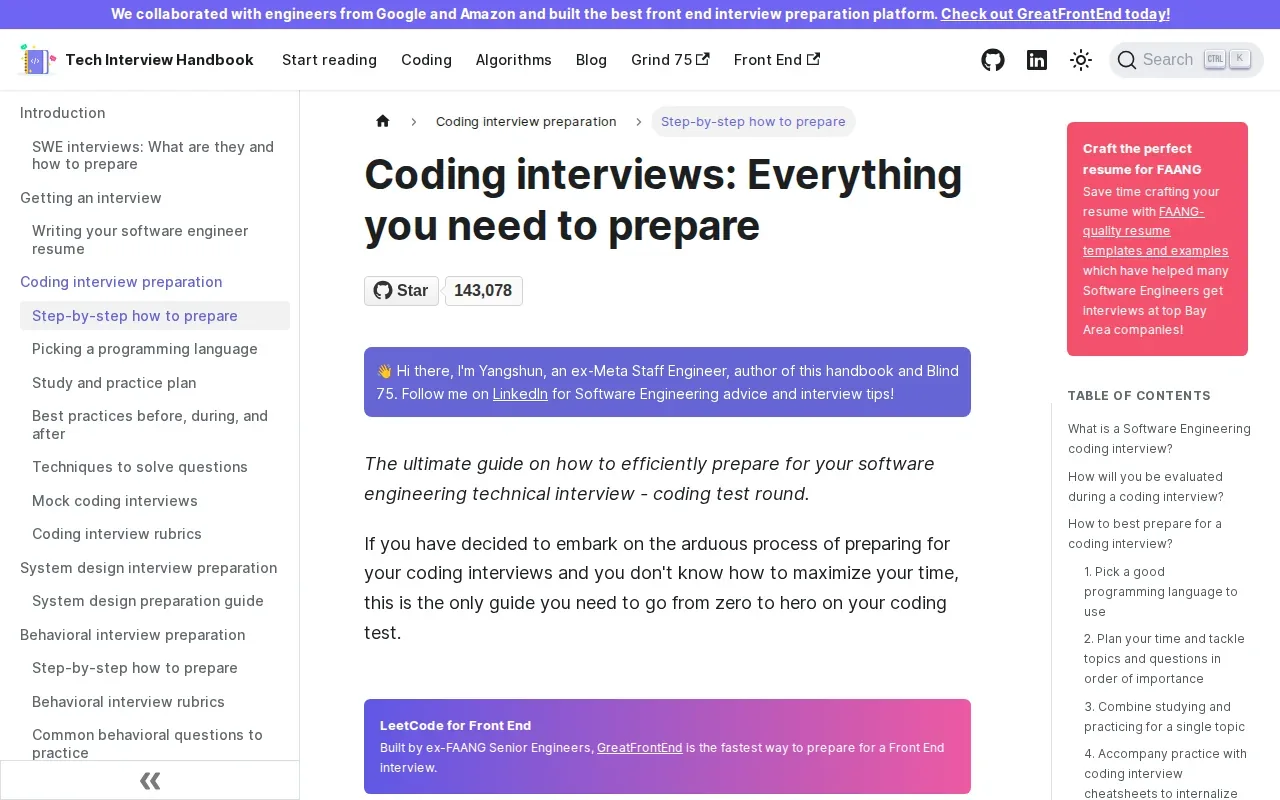
Task: Open Study and practice plan page
Action: click(155, 383)
